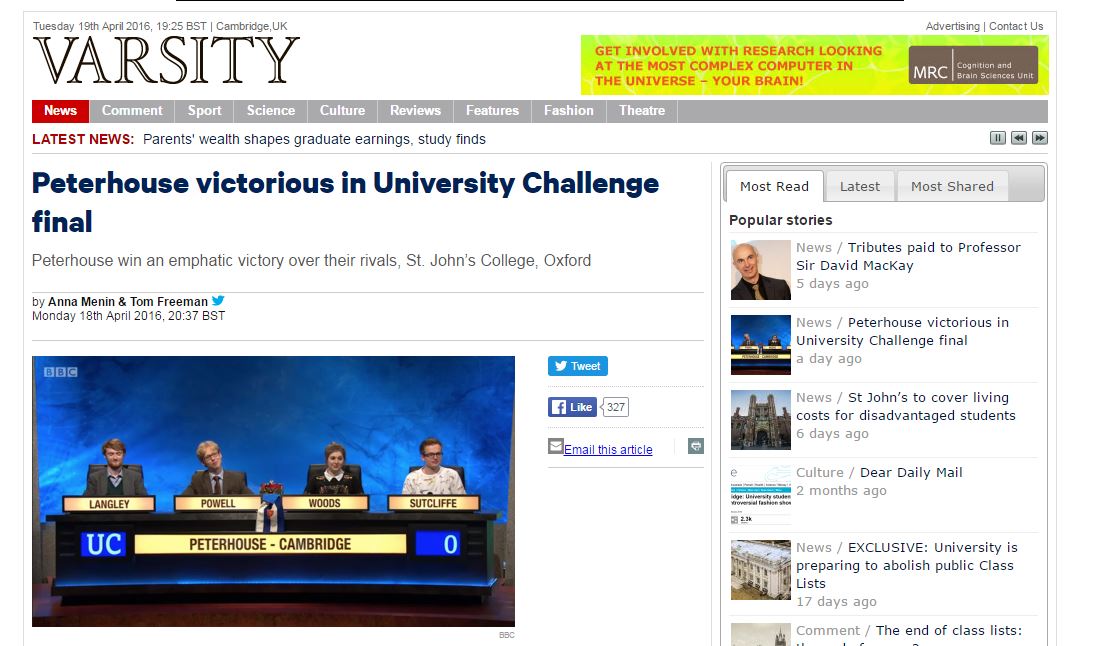1096x646 pixels.
Task: Click the Facebook like count 327
Action: pyautogui.click(x=615, y=407)
